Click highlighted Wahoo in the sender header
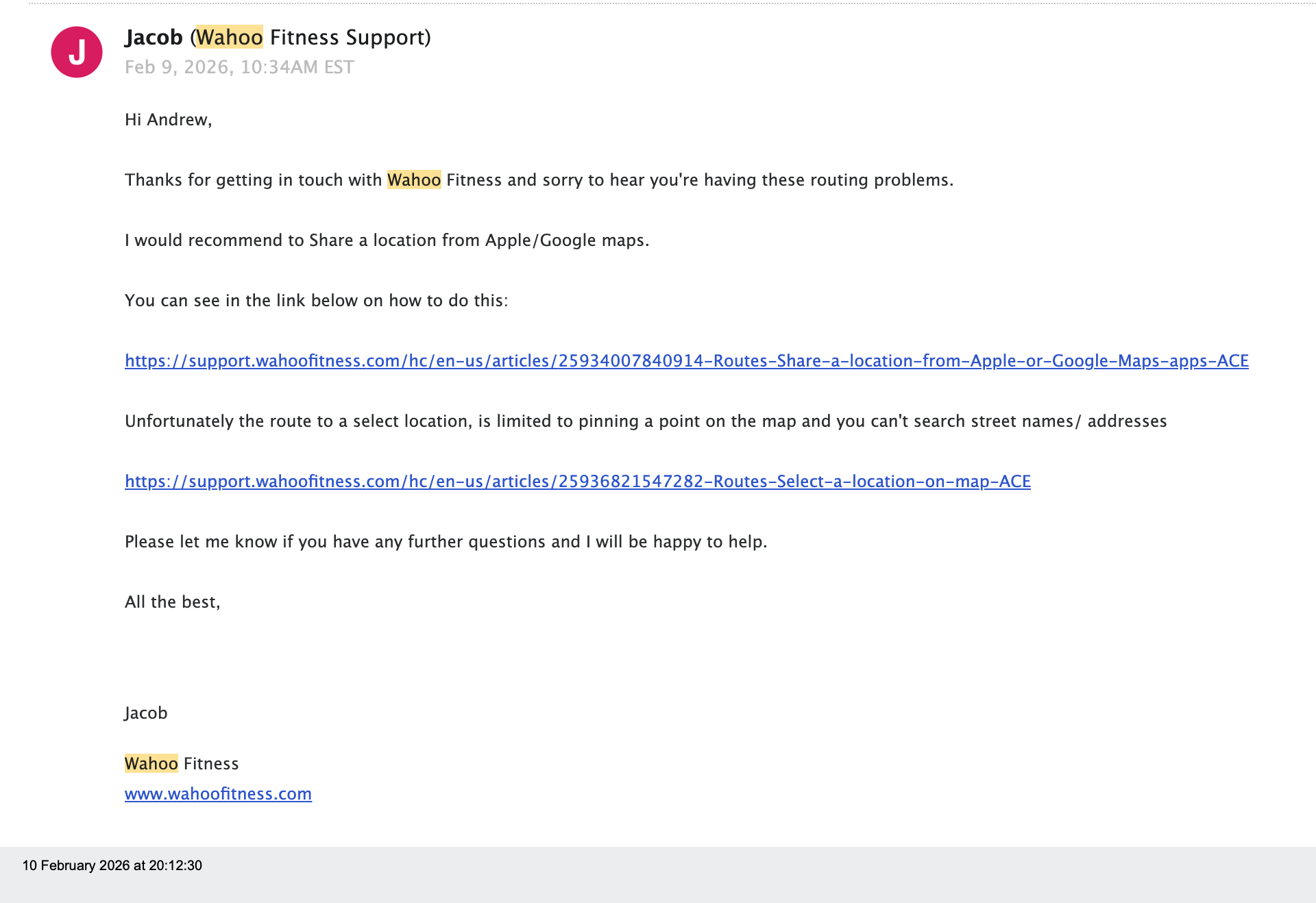 click(x=229, y=37)
